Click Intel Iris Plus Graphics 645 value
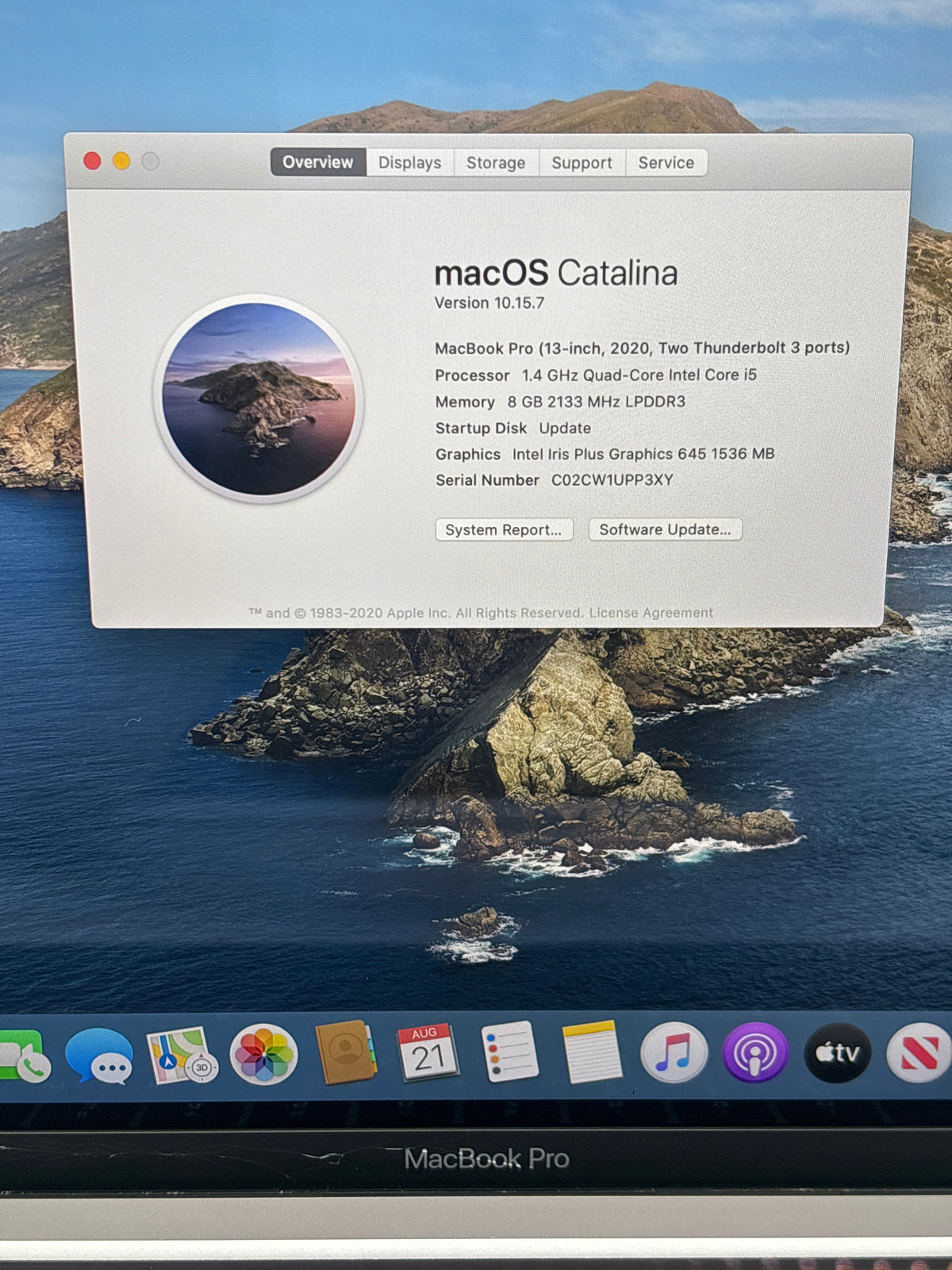 (x=643, y=454)
